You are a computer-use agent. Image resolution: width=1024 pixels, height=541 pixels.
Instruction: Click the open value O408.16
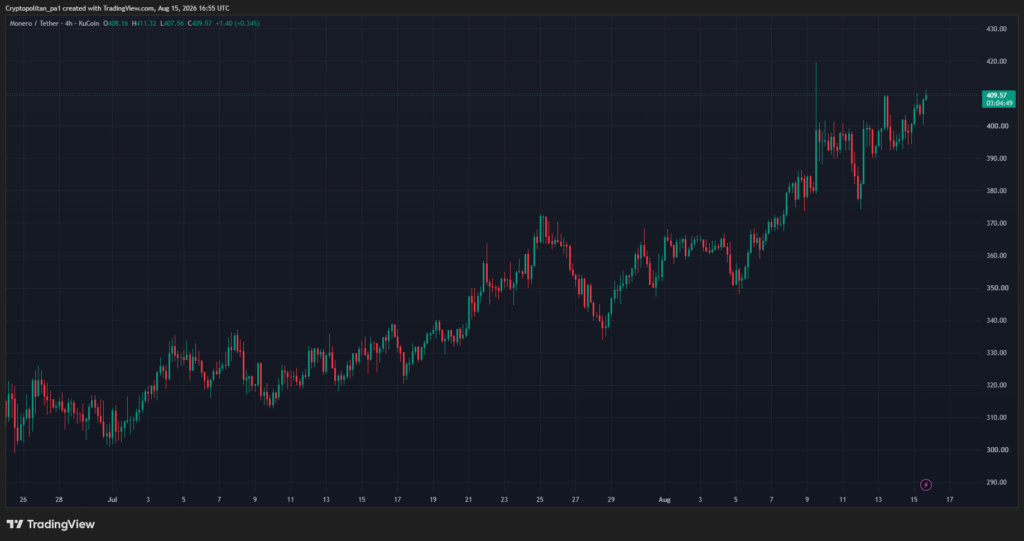click(x=116, y=24)
